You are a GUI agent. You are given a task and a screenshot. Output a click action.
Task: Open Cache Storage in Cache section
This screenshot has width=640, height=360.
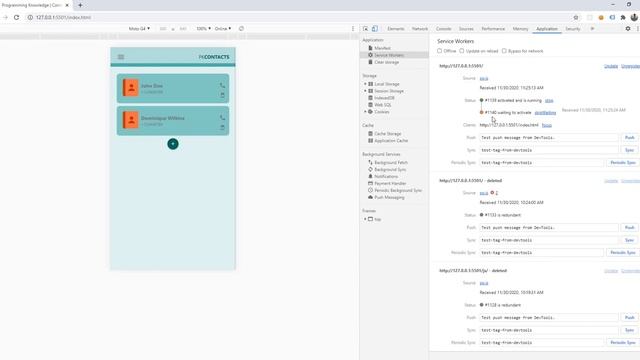[388, 133]
